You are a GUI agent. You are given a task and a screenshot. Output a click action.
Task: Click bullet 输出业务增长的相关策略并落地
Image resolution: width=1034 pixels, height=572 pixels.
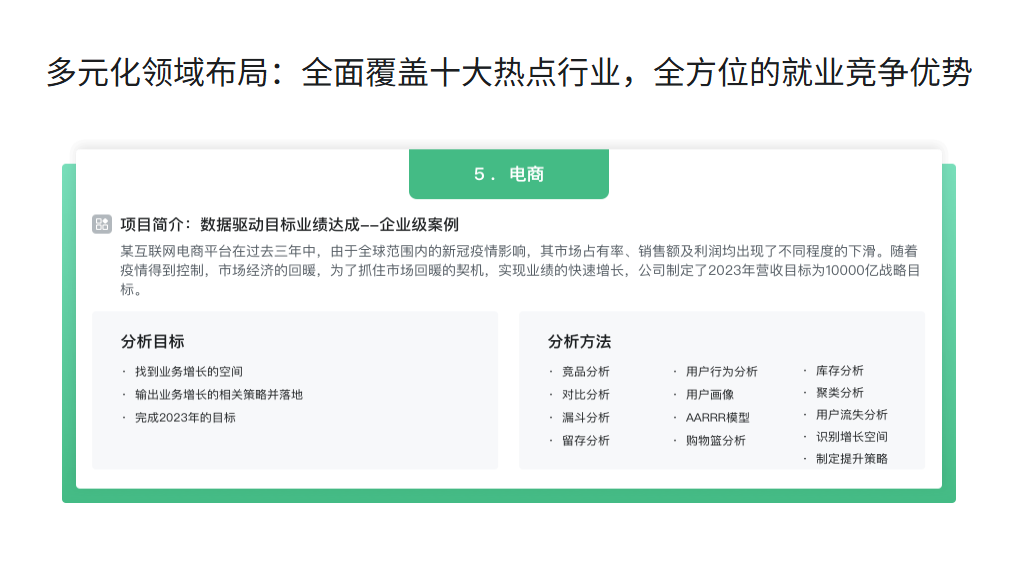point(218,394)
